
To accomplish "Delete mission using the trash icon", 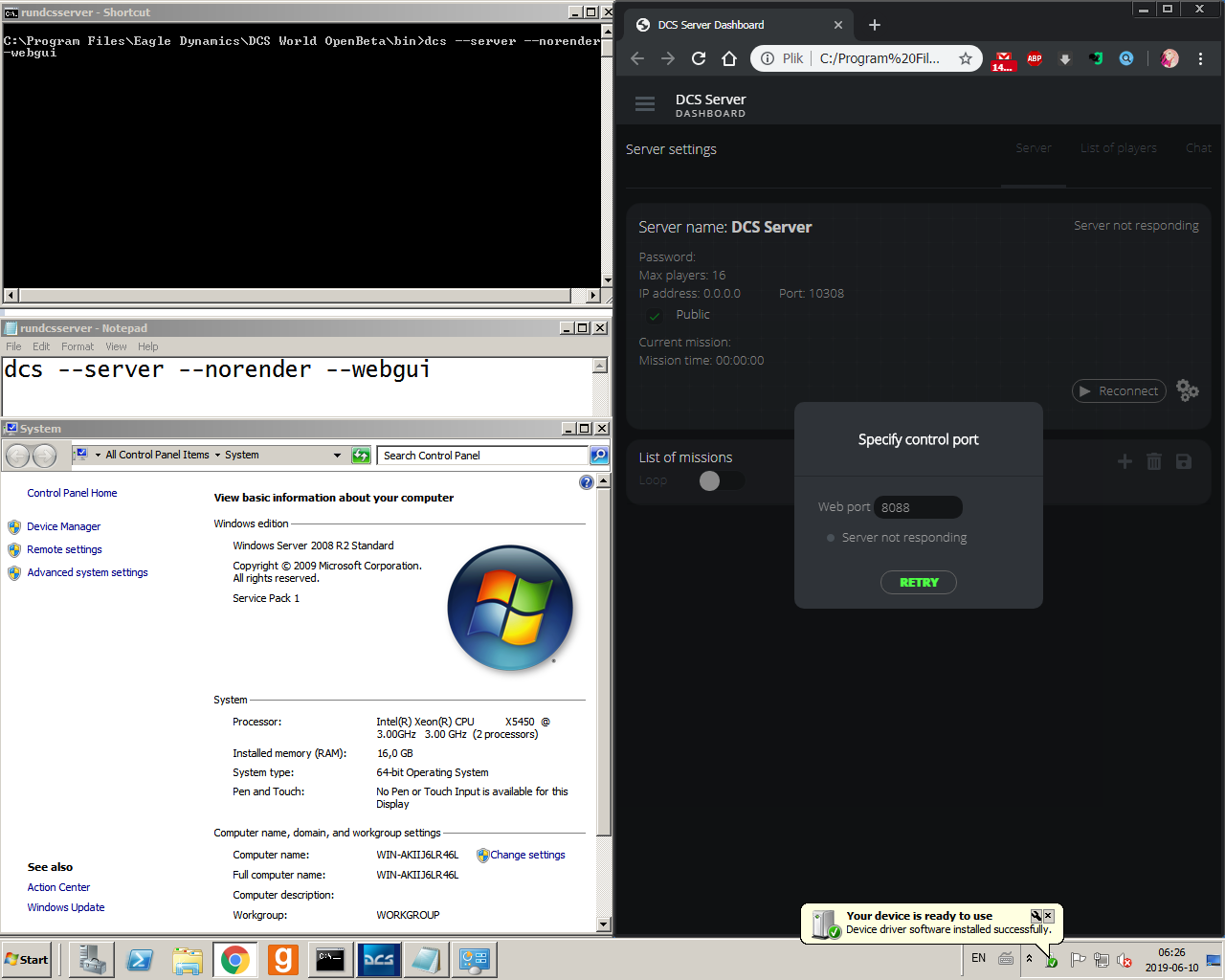I will point(1154,461).
